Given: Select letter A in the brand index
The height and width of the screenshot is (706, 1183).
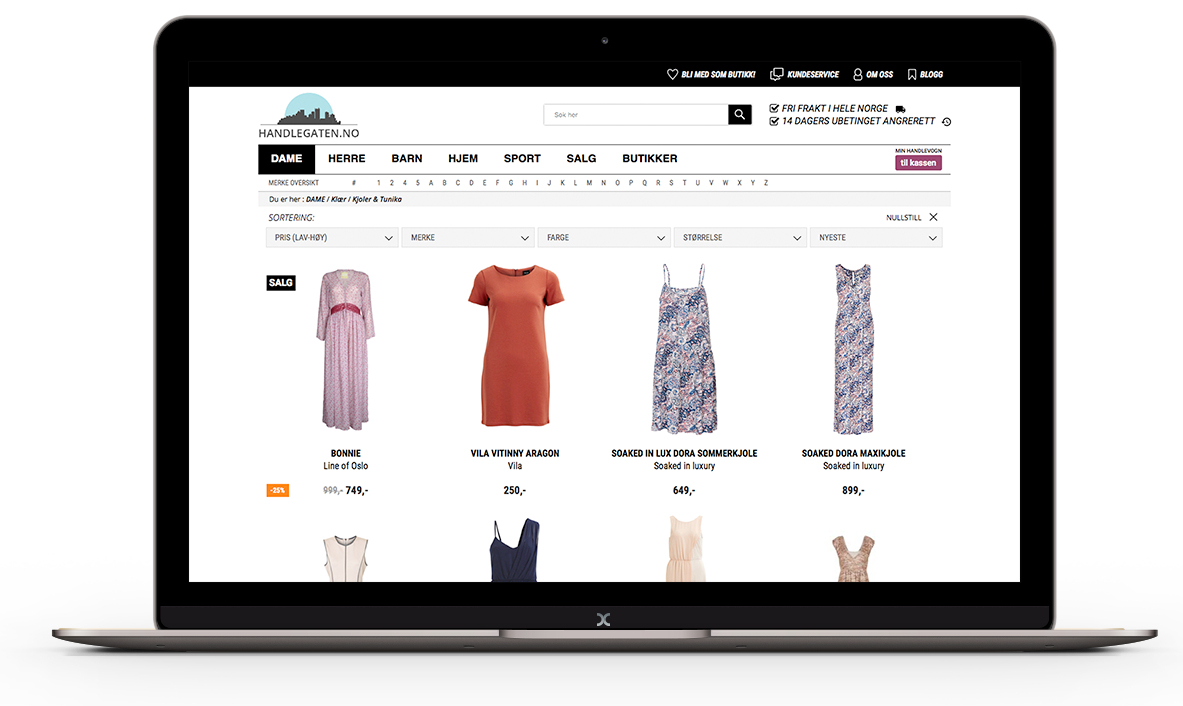Looking at the screenshot, I should 431,183.
